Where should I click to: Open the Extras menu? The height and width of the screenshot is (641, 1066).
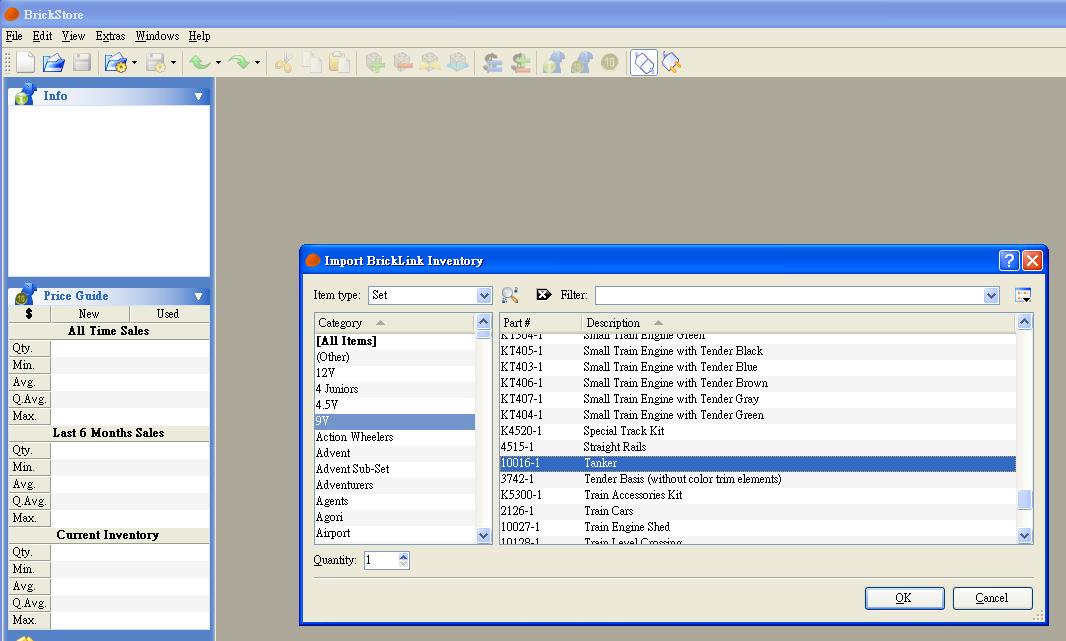point(110,36)
